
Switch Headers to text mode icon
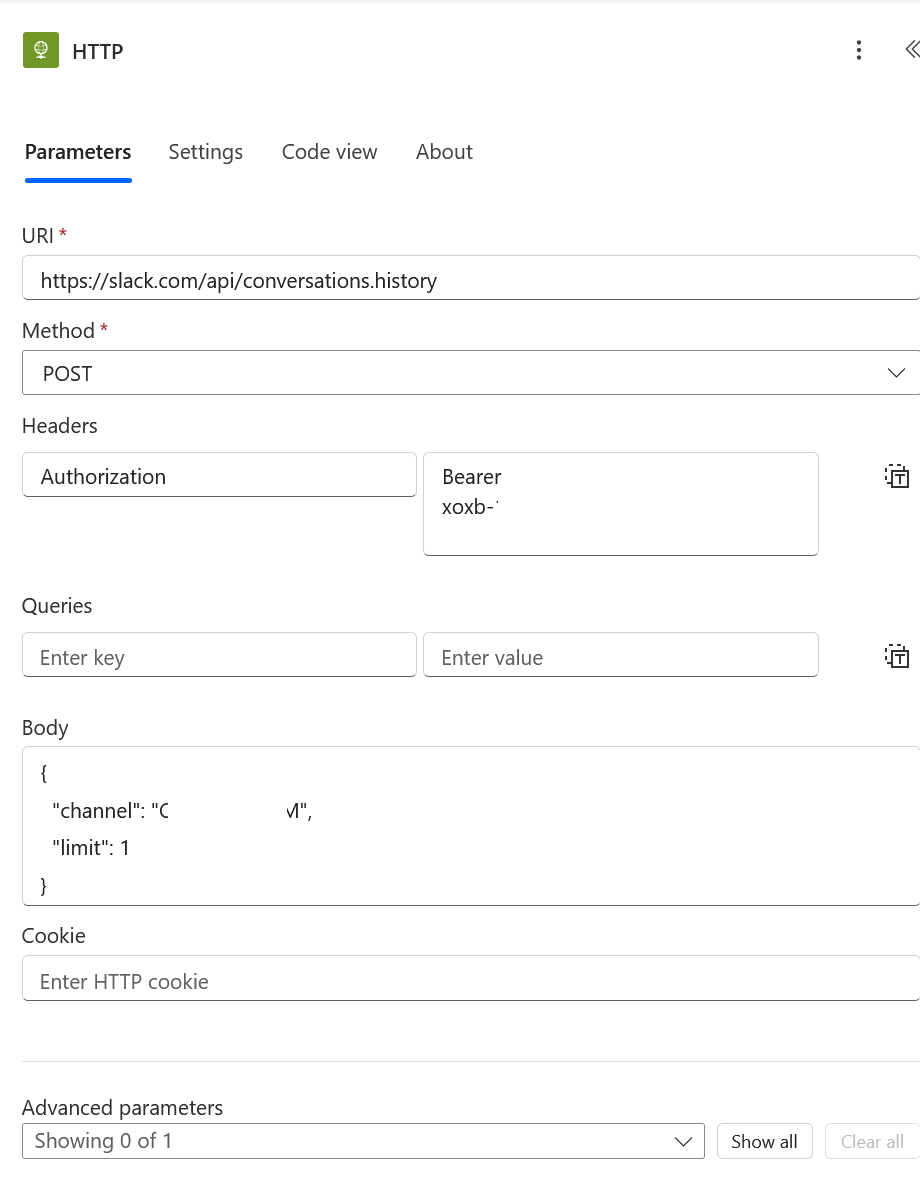(x=896, y=476)
